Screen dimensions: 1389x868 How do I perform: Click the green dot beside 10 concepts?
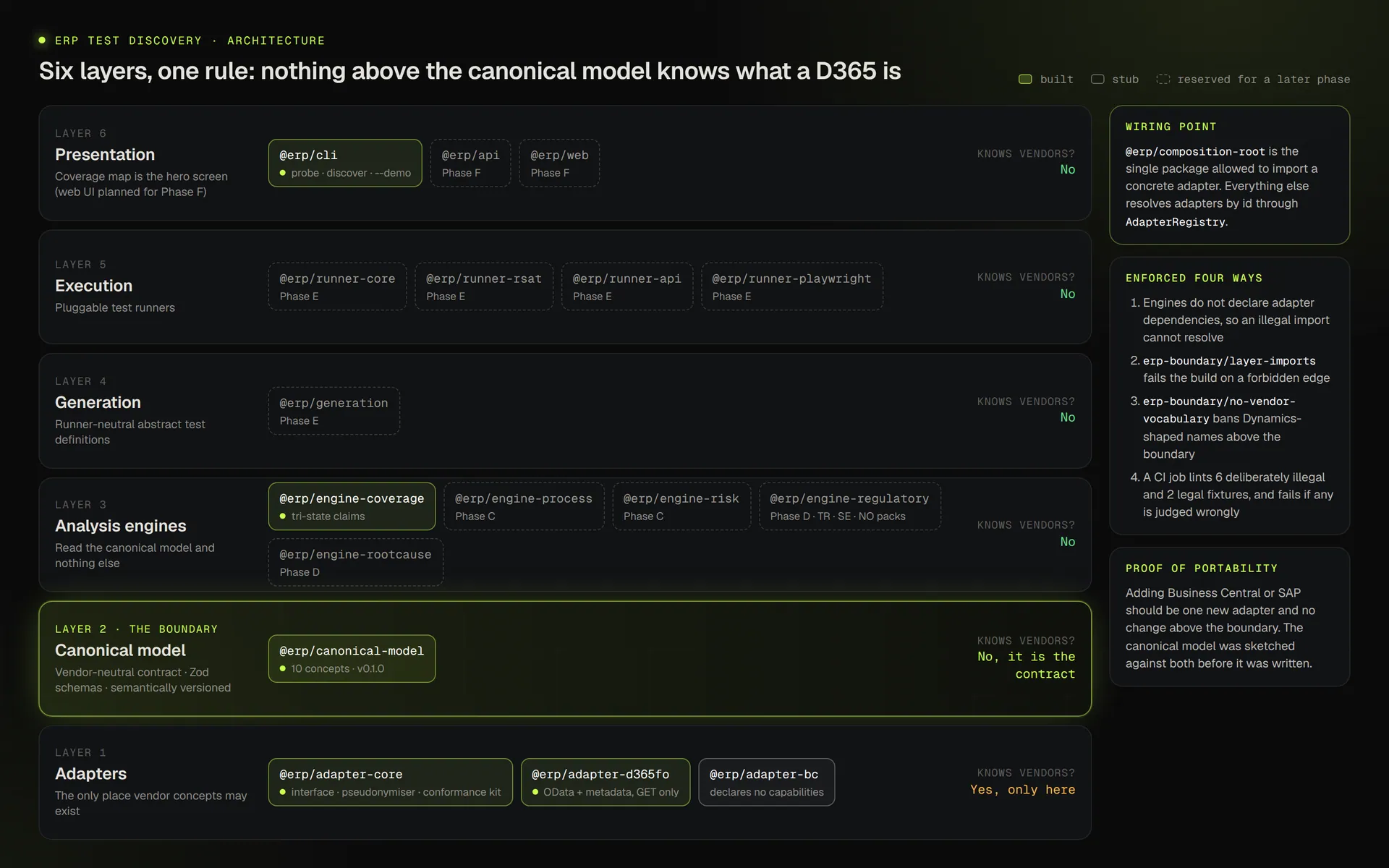pyautogui.click(x=283, y=669)
